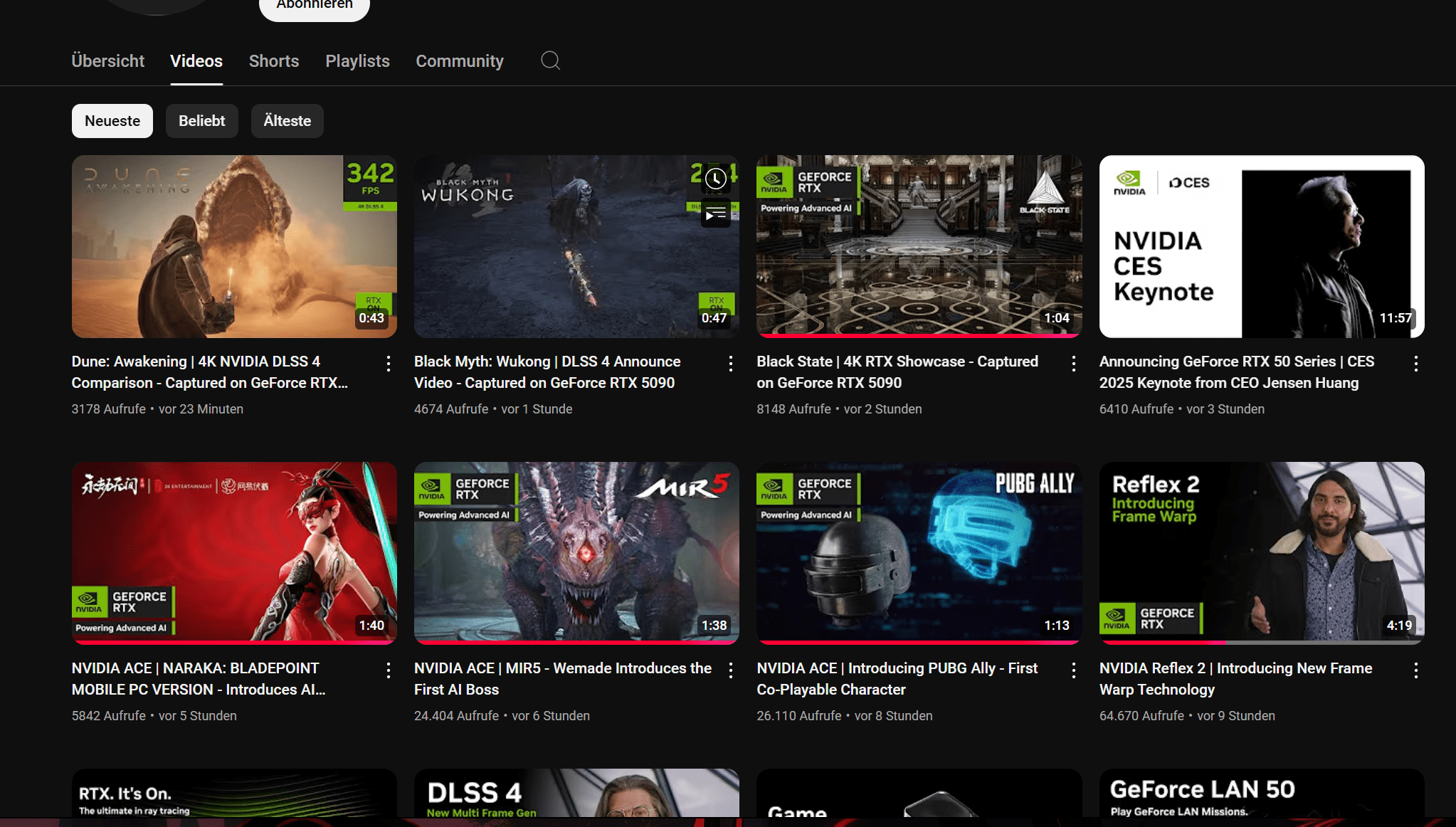Open options menu for NVIDIA Reflex 2 video
Screen dimensions: 1456x827
click(x=1415, y=670)
